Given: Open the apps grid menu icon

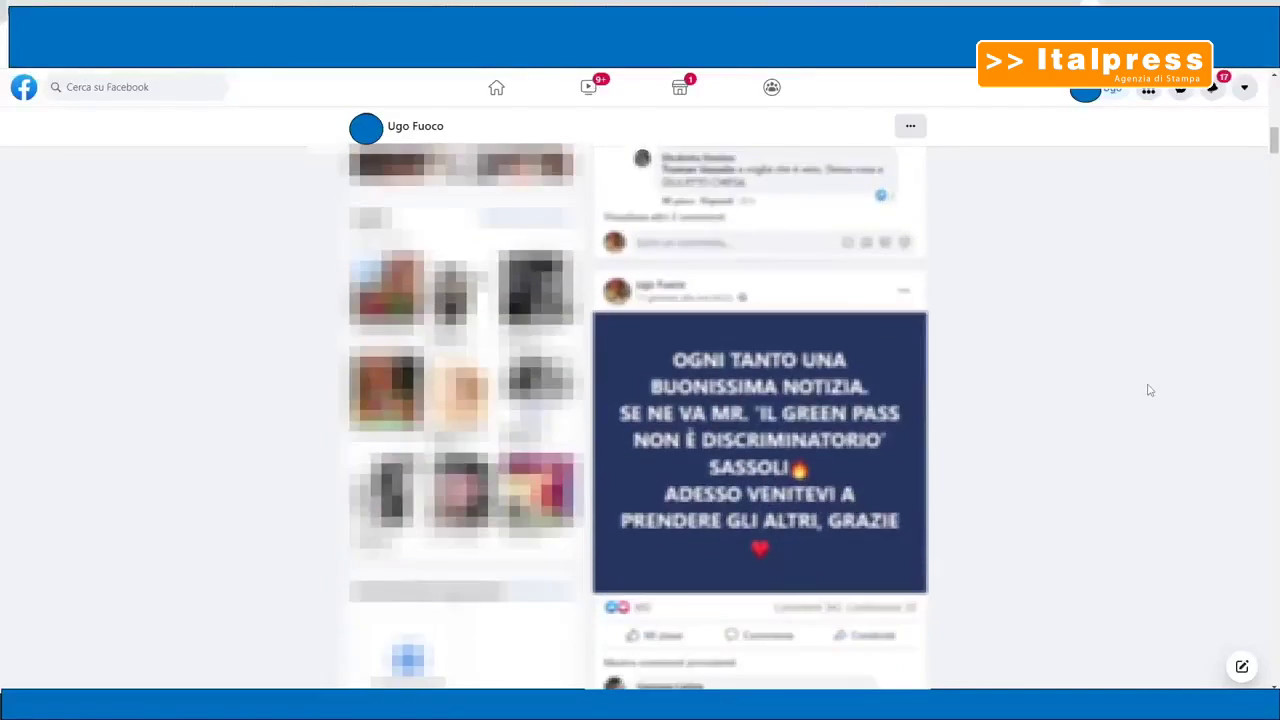Looking at the screenshot, I should 1149,91.
